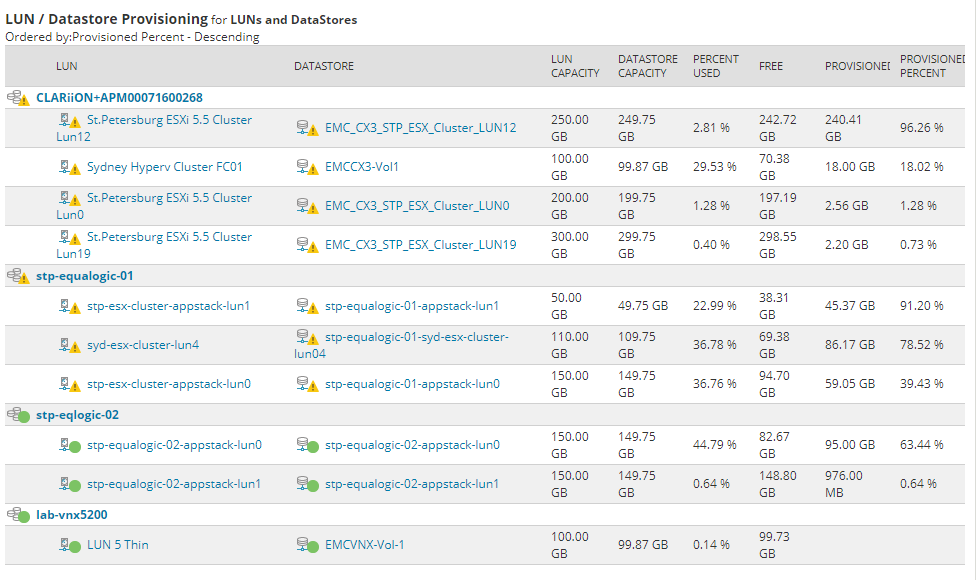The height and width of the screenshot is (580, 979).
Task: Open datastore EMCVNX-Vol-1 link
Action: click(365, 545)
